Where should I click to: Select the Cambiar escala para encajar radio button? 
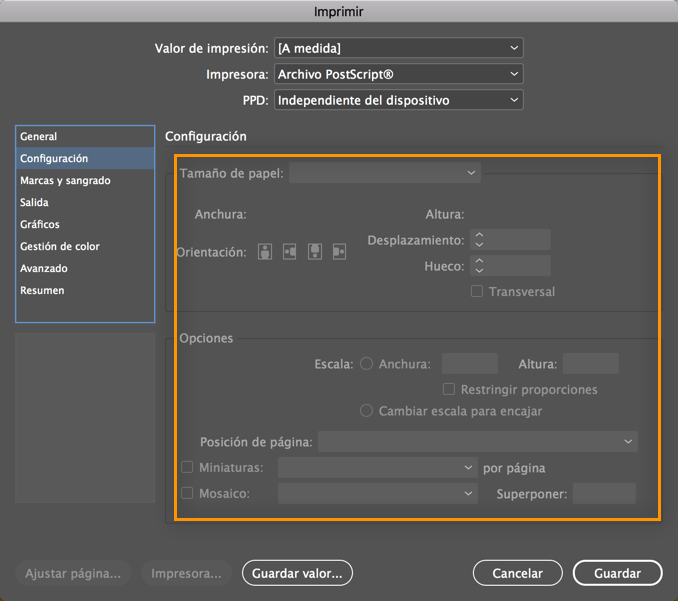pyautogui.click(x=367, y=411)
